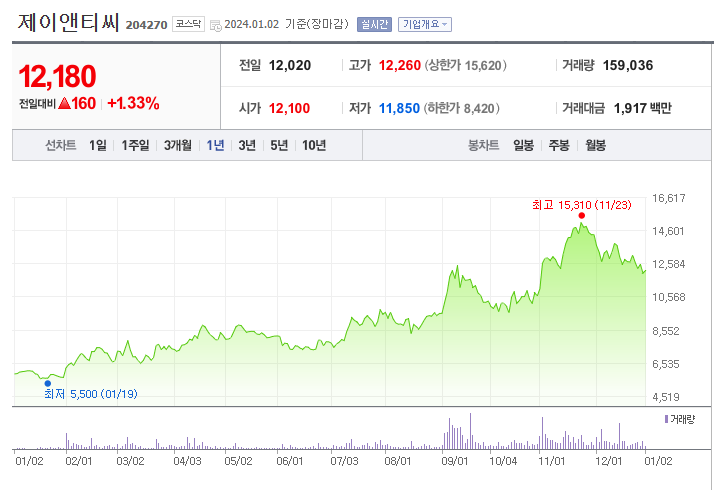Select the 5년 line chart tab
Viewport: 714px width, 490px height.
pos(279,145)
